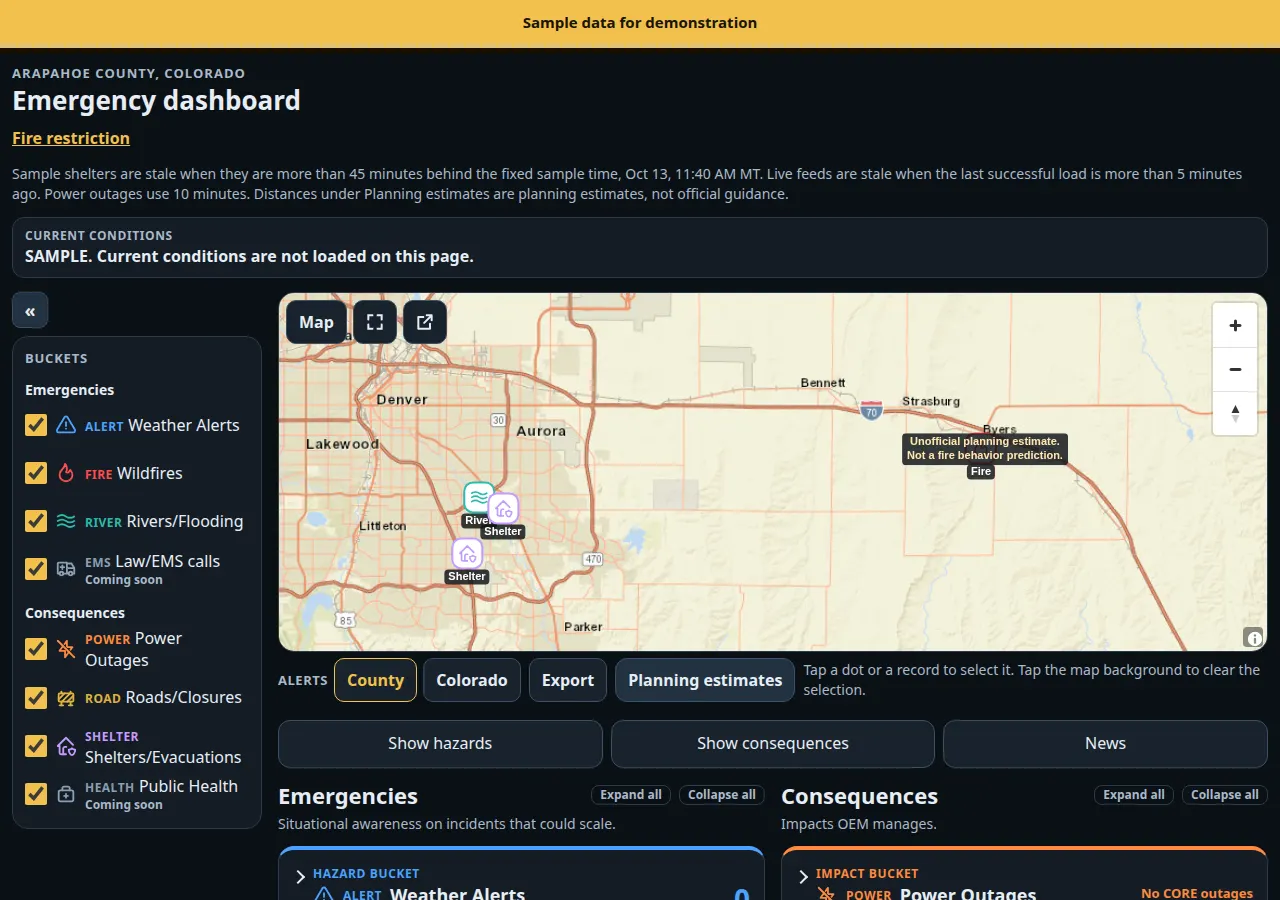
Task: Open the Fire restriction link
Action: (71, 138)
